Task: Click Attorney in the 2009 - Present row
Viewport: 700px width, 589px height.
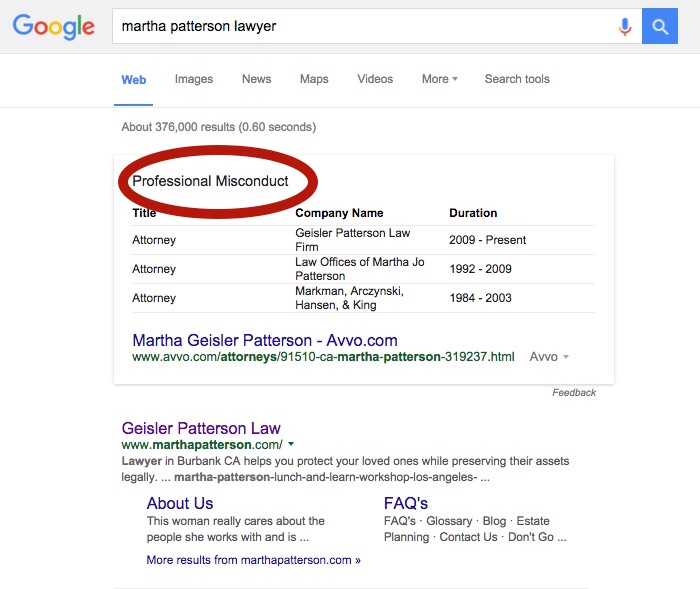Action: 154,240
